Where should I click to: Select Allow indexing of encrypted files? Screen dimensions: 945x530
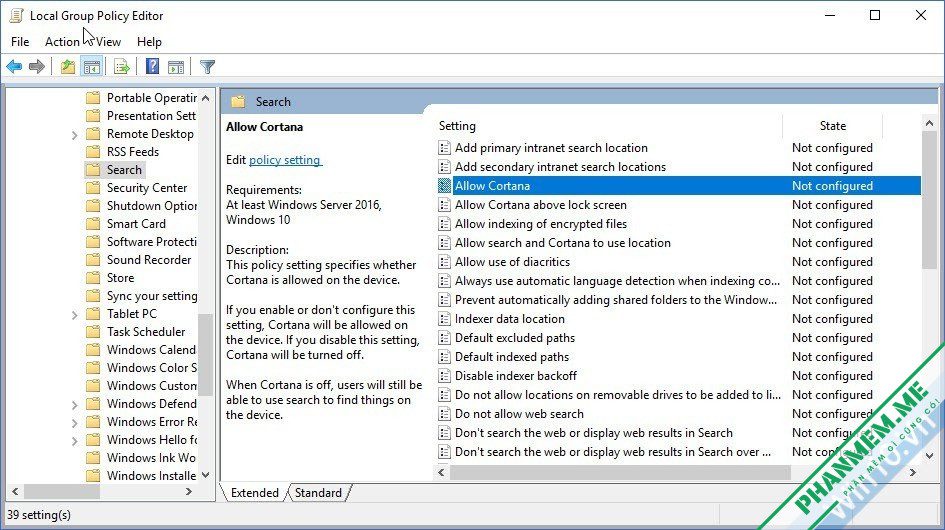(x=541, y=224)
